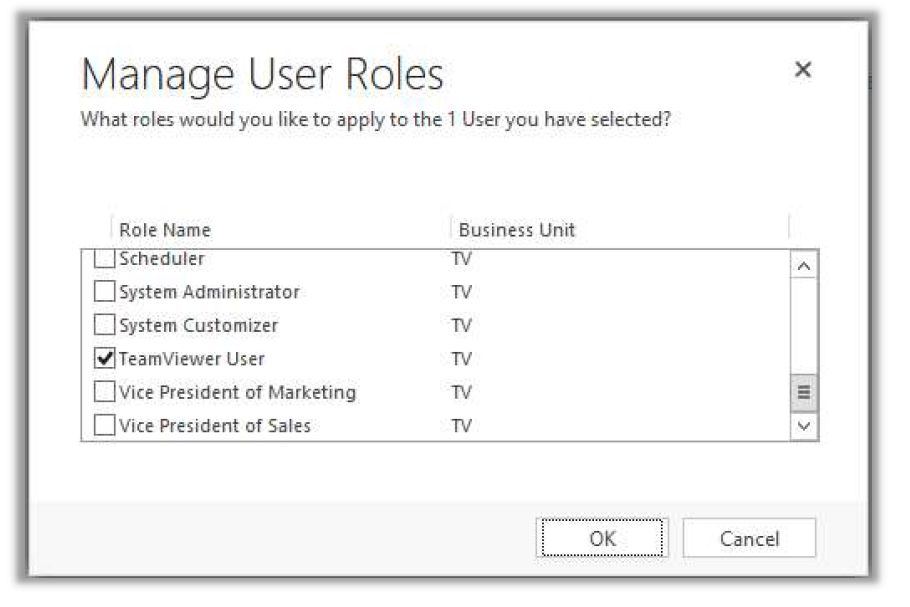
Task: Select Vice President of Marketing checkbox
Action: point(104,392)
